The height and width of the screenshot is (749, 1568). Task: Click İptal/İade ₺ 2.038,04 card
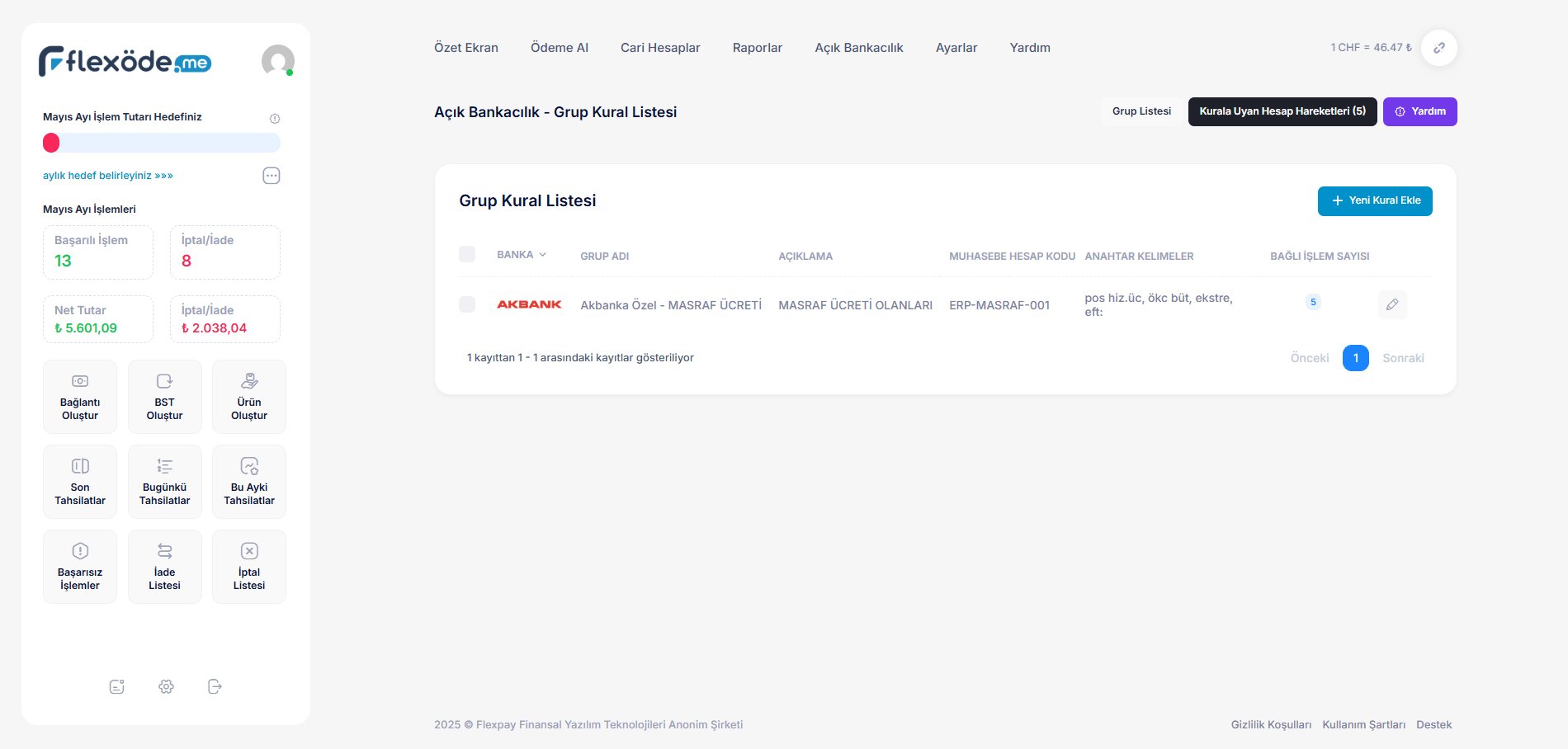pos(225,319)
